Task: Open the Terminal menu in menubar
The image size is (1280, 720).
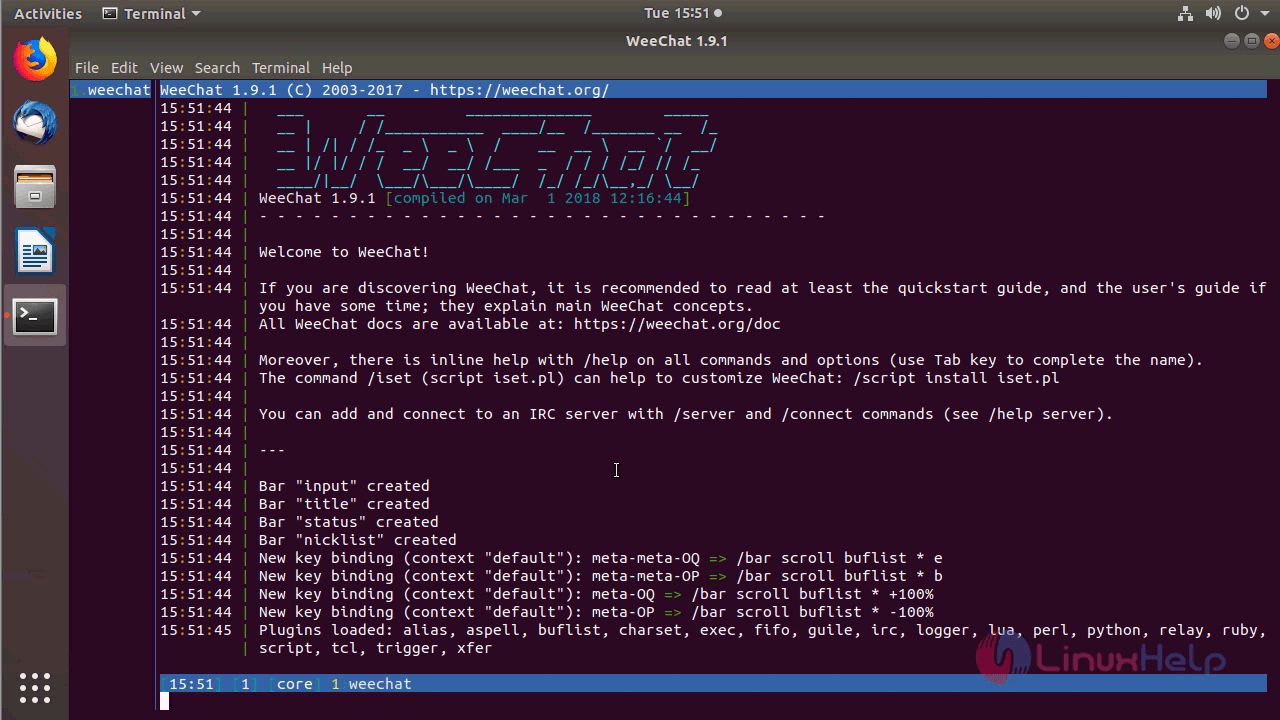Action: coord(281,68)
